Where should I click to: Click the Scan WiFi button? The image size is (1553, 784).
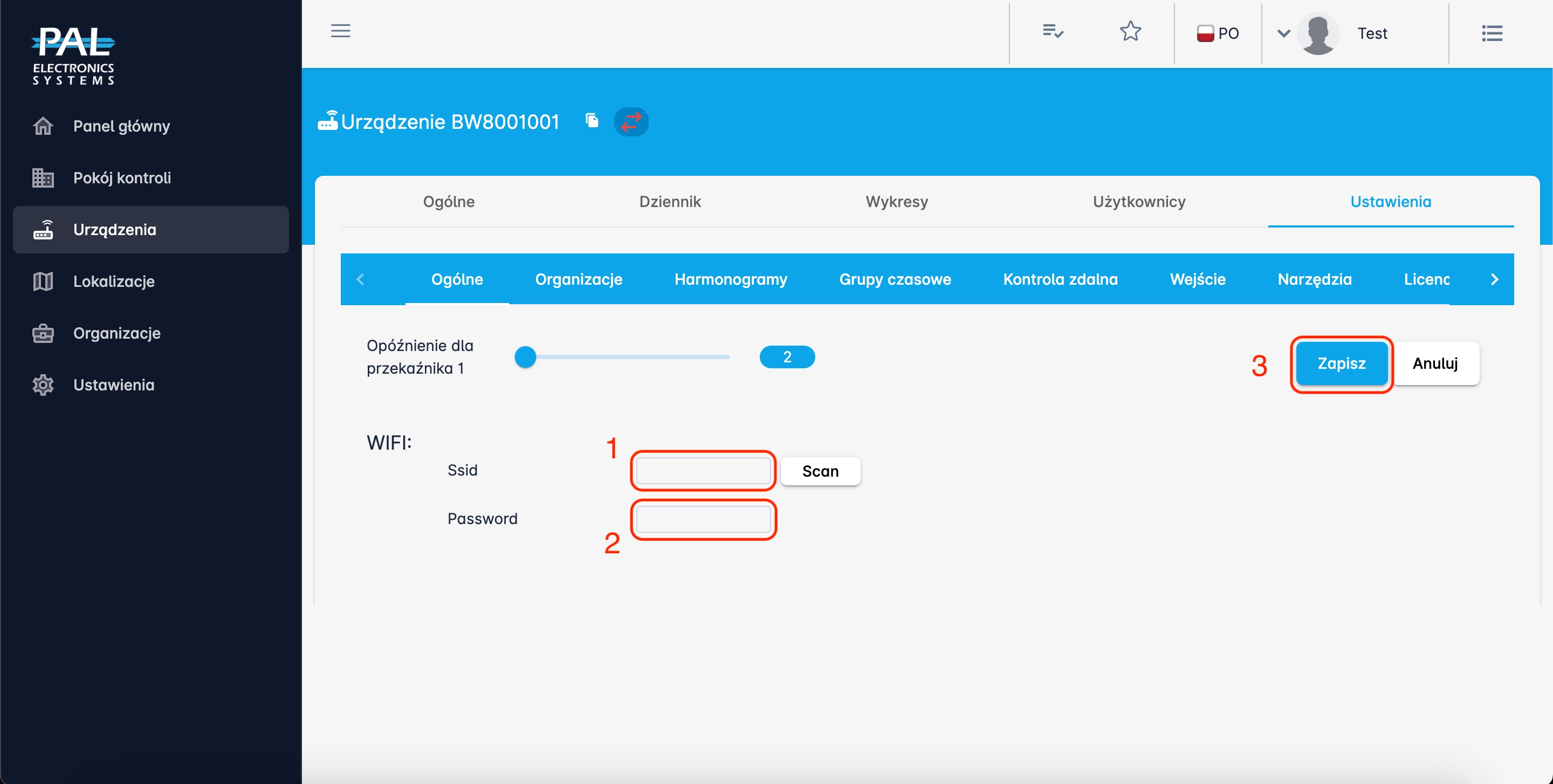(x=820, y=471)
